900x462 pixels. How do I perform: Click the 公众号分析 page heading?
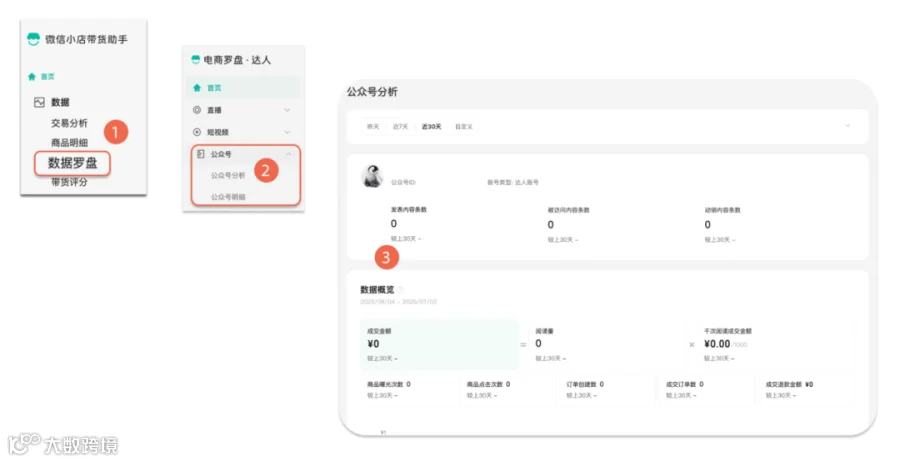[x=372, y=92]
